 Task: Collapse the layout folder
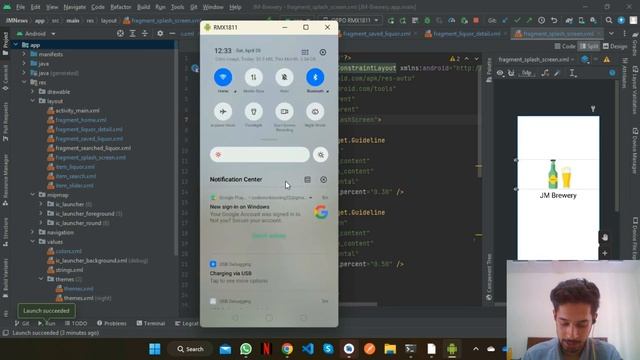[x=33, y=101]
